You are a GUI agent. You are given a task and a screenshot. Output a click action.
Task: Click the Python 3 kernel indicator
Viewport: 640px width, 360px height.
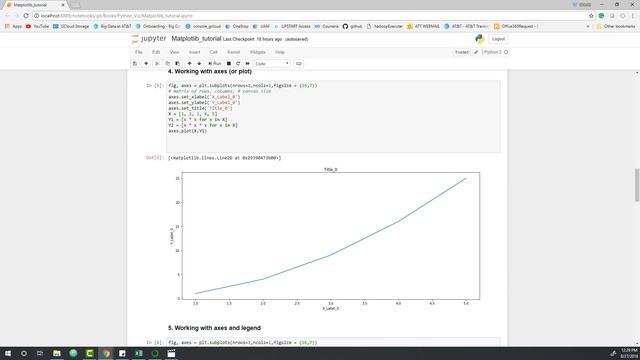click(493, 52)
